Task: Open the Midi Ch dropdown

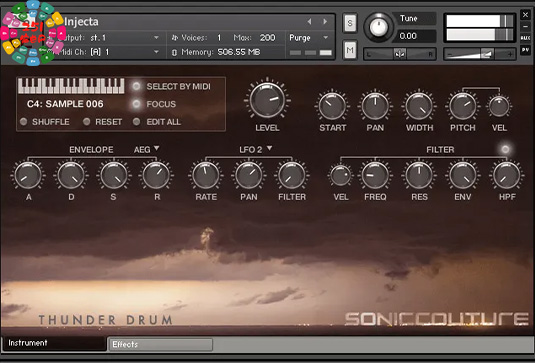Action: point(156,52)
